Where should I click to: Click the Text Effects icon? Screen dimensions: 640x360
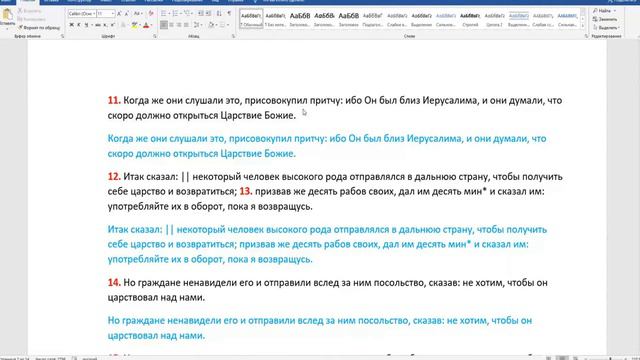tap(123, 25)
